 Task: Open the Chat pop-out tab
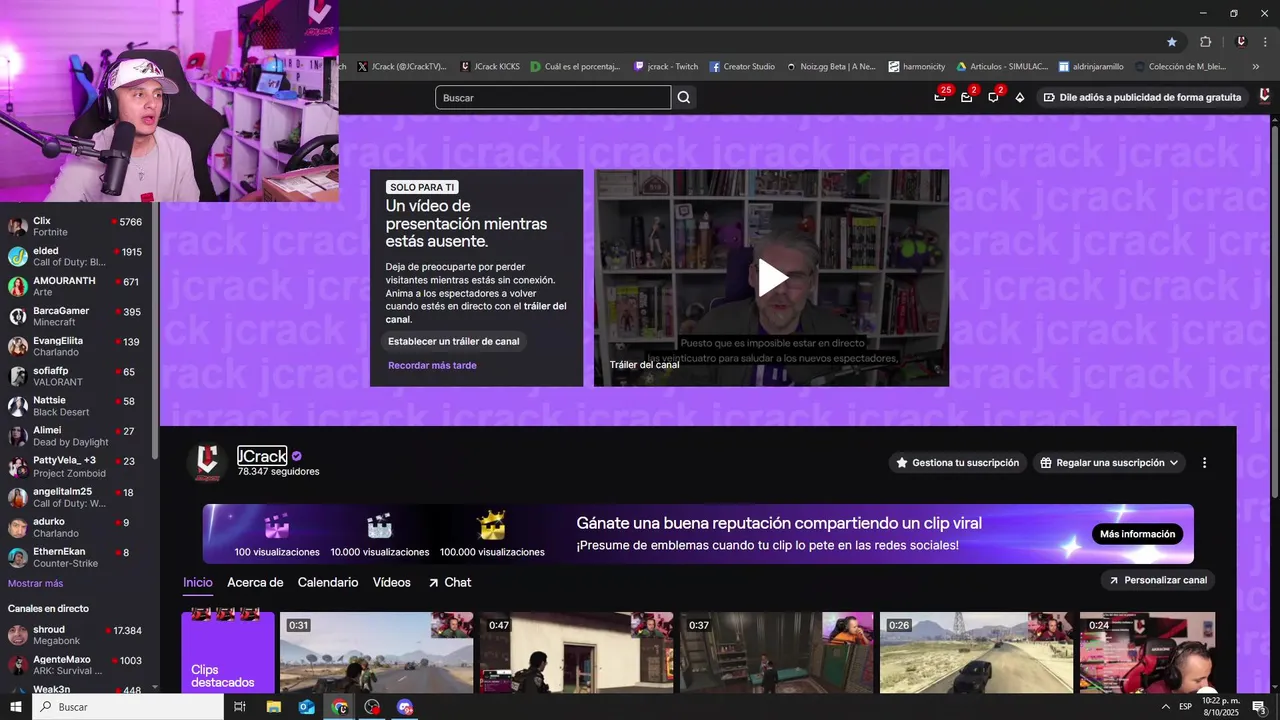[449, 582]
